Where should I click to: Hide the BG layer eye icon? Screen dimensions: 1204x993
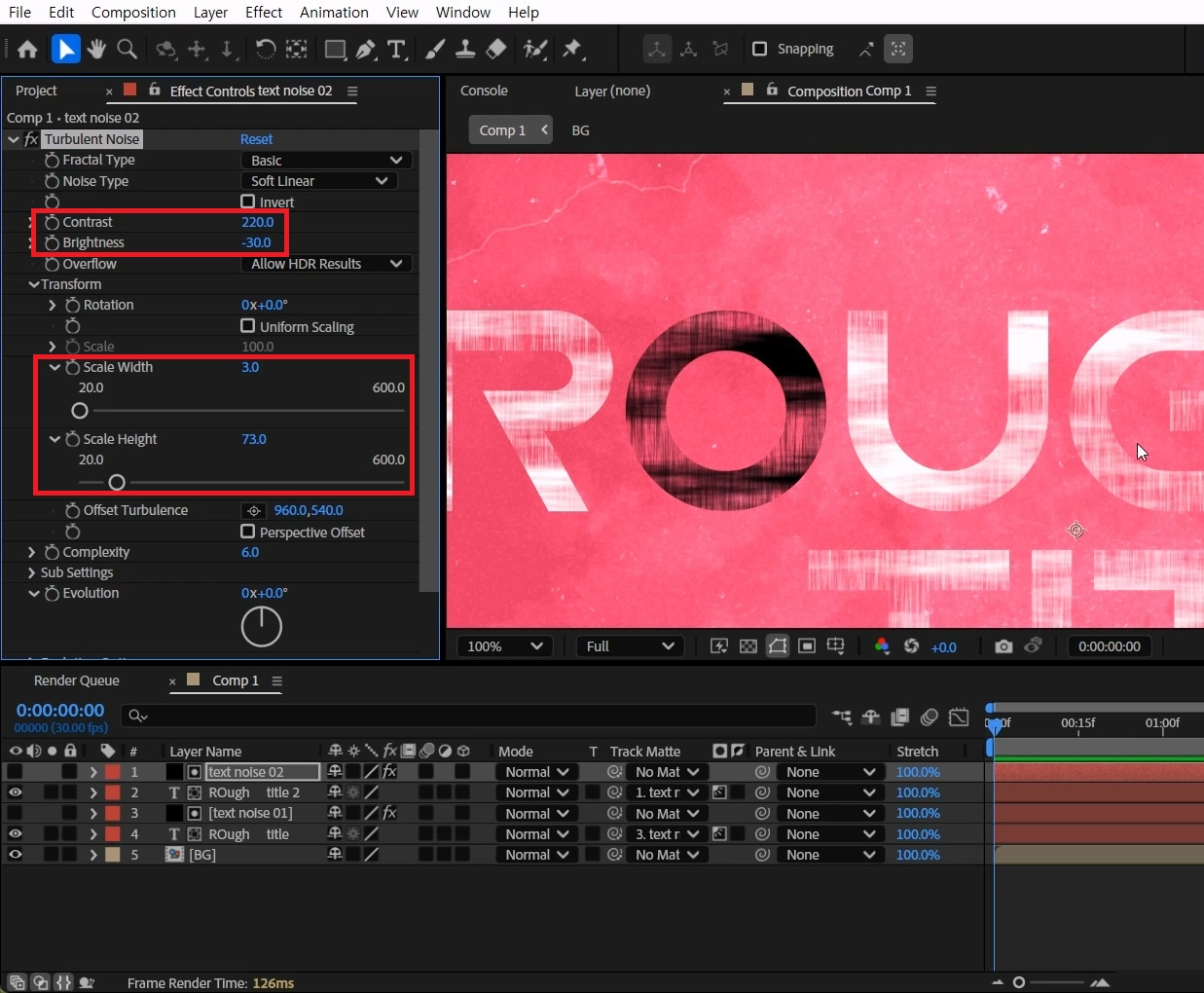click(15, 855)
